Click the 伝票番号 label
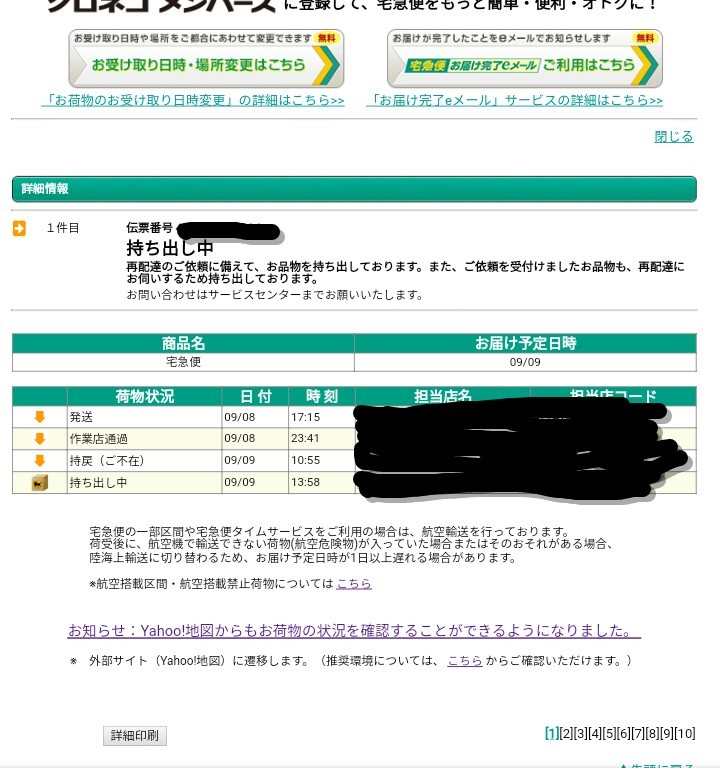The image size is (720, 768). point(149,228)
